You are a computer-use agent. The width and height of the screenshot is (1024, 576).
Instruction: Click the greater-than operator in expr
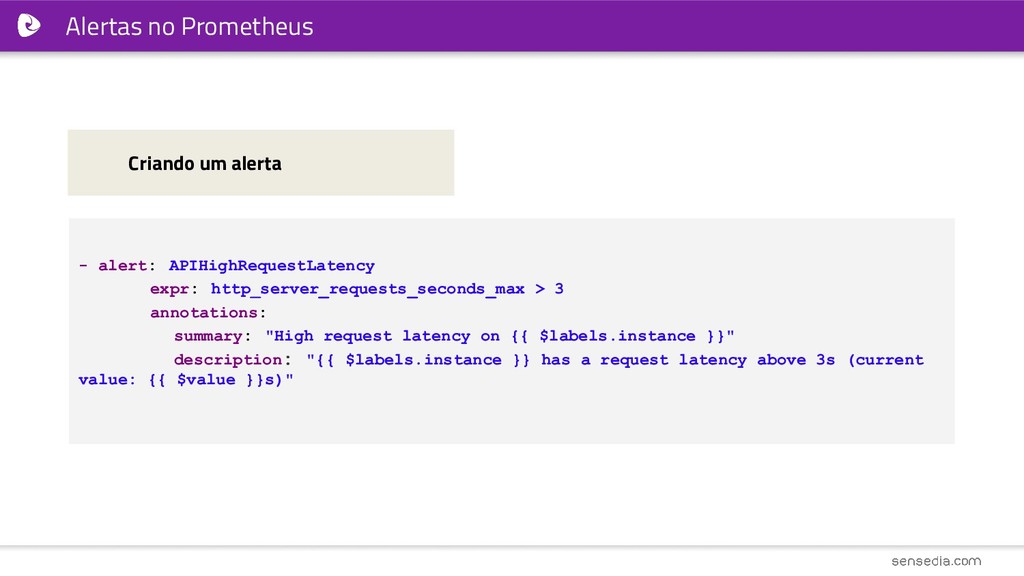pos(540,289)
